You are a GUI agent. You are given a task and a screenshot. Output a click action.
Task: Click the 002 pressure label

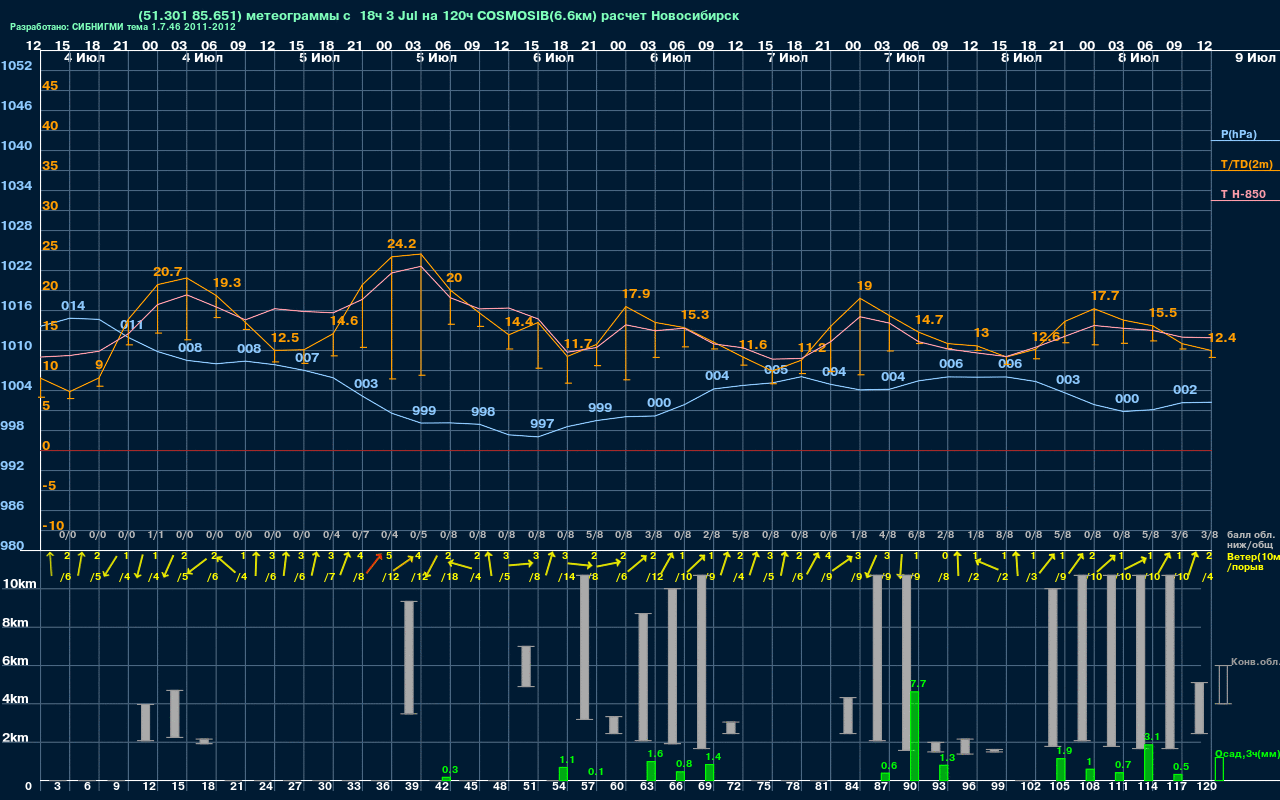(1185, 389)
